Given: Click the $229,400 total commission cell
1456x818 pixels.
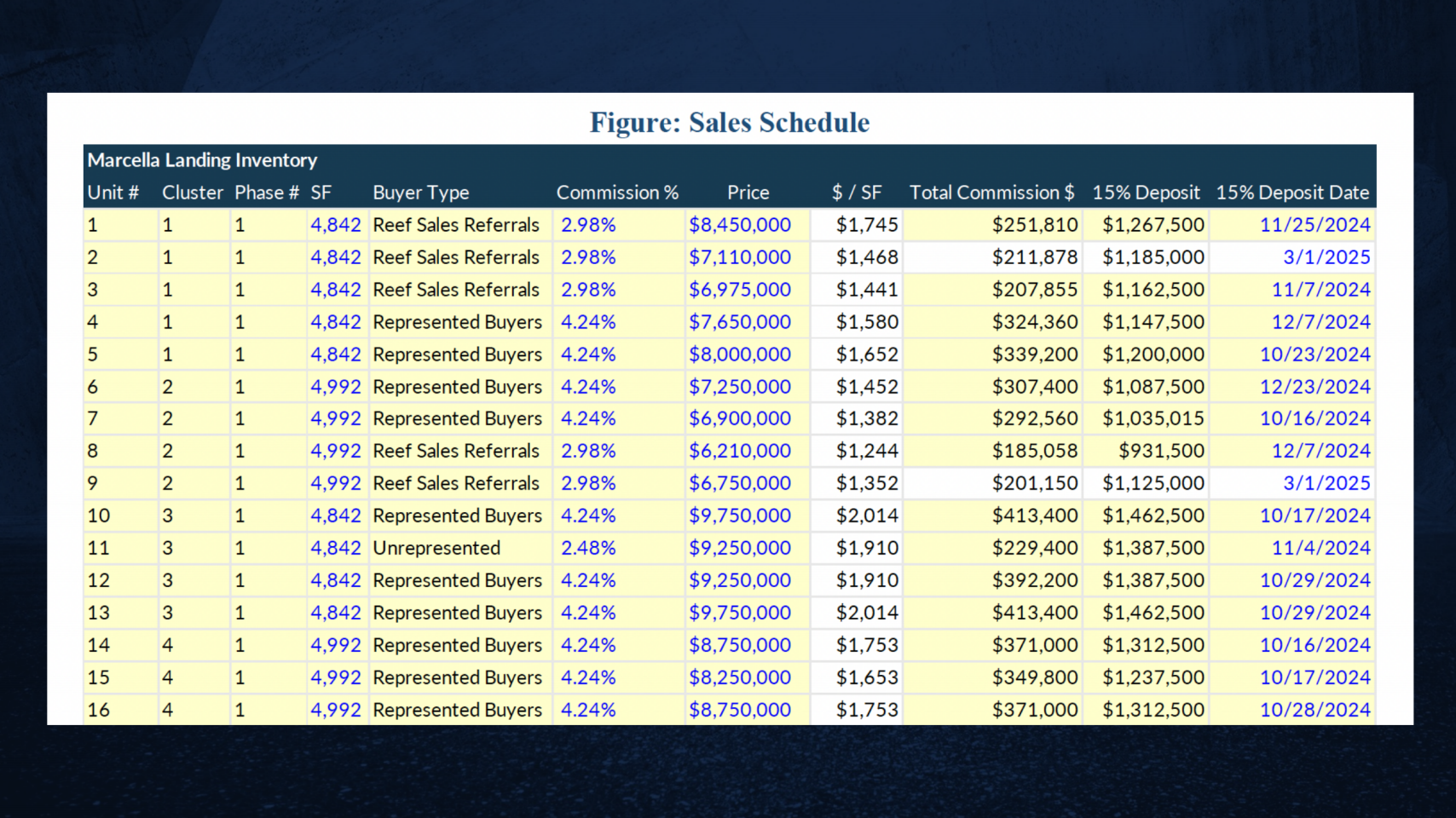Looking at the screenshot, I should (1034, 548).
